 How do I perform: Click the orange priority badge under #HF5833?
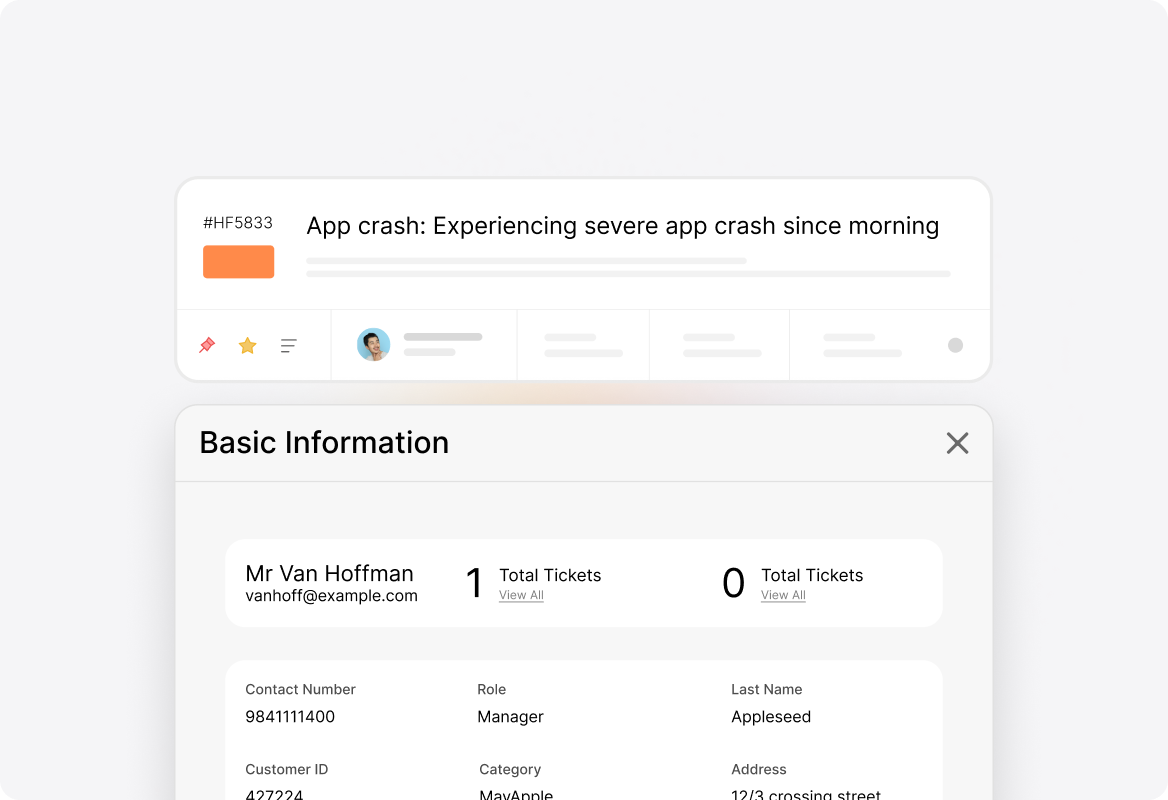pyautogui.click(x=238, y=261)
